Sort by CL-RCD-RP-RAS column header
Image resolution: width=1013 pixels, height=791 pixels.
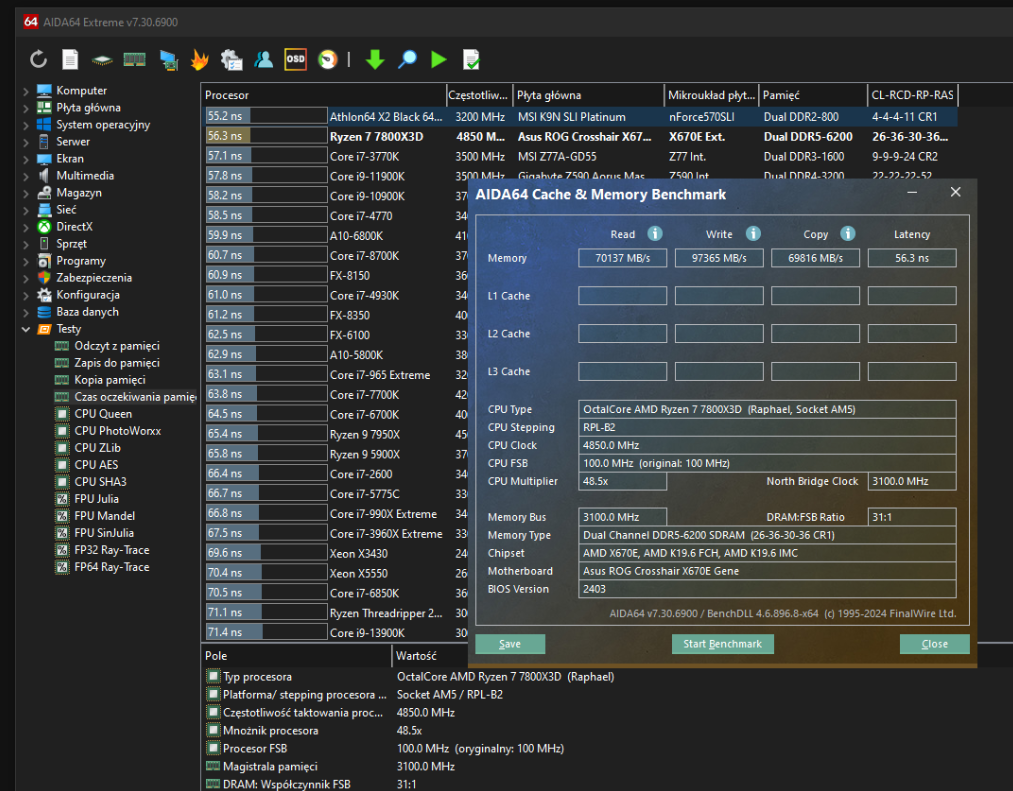pyautogui.click(x=912, y=95)
